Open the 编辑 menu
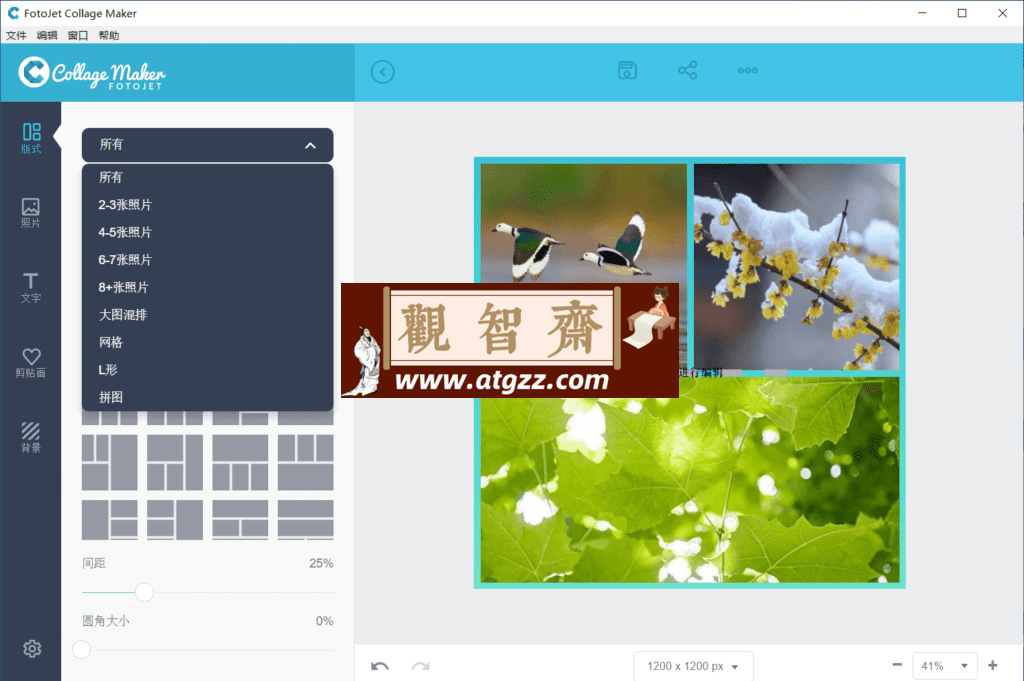Viewport: 1024px width, 681px height. click(47, 35)
